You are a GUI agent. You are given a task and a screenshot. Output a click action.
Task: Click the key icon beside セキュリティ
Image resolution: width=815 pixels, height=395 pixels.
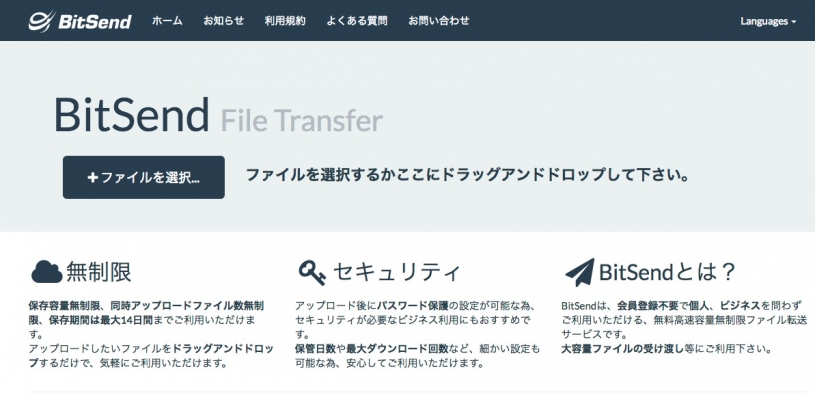312,272
